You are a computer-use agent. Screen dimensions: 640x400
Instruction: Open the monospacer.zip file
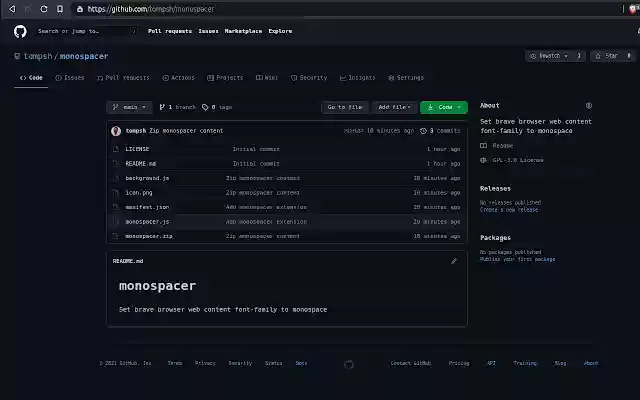tap(149, 236)
